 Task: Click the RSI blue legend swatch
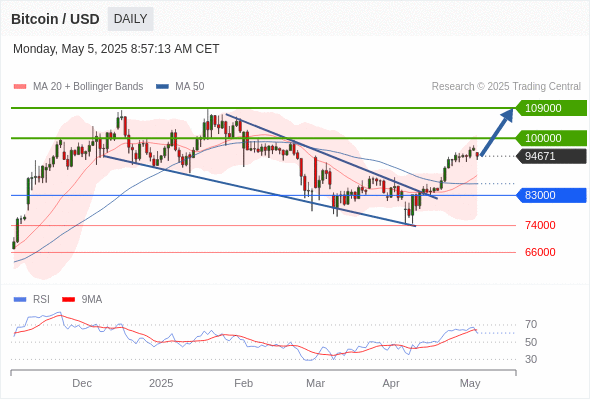[20, 300]
